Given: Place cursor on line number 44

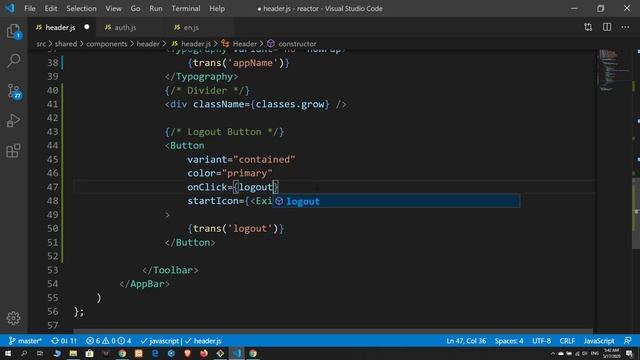Looking at the screenshot, I should (x=53, y=146).
